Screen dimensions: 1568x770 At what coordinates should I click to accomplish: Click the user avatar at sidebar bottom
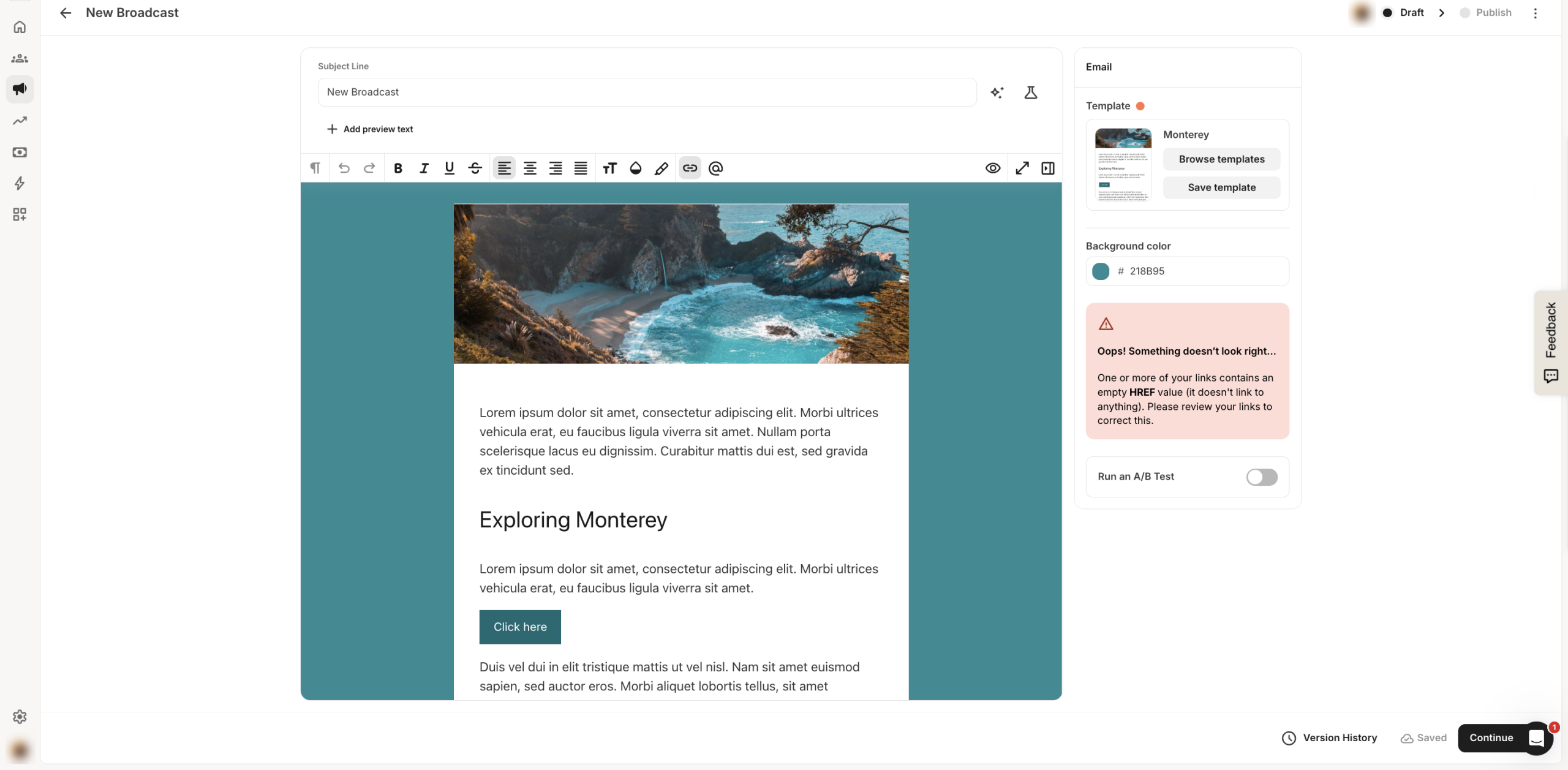click(x=20, y=750)
